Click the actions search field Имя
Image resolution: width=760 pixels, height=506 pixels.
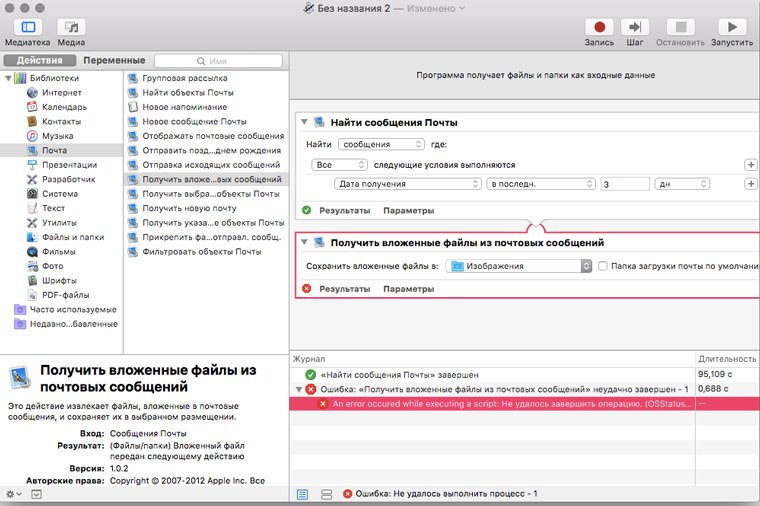(218, 61)
